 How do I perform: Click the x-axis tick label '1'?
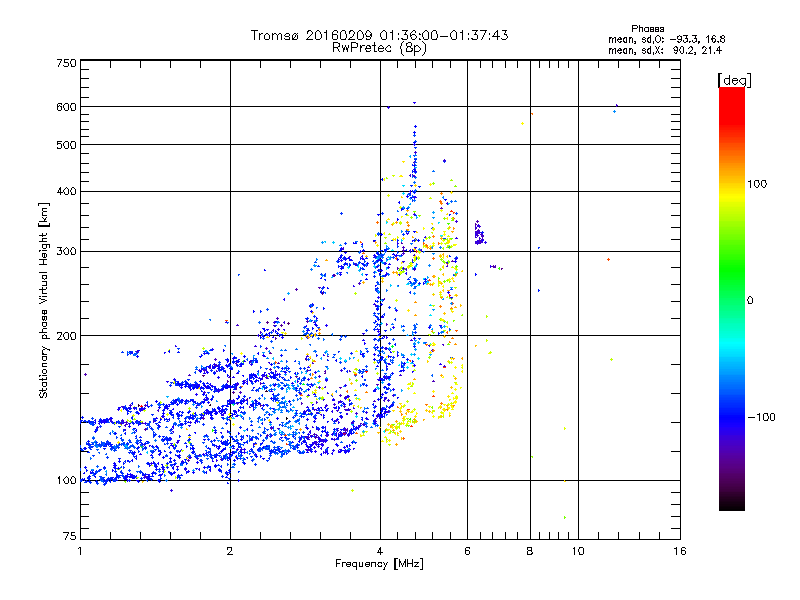click(x=80, y=551)
